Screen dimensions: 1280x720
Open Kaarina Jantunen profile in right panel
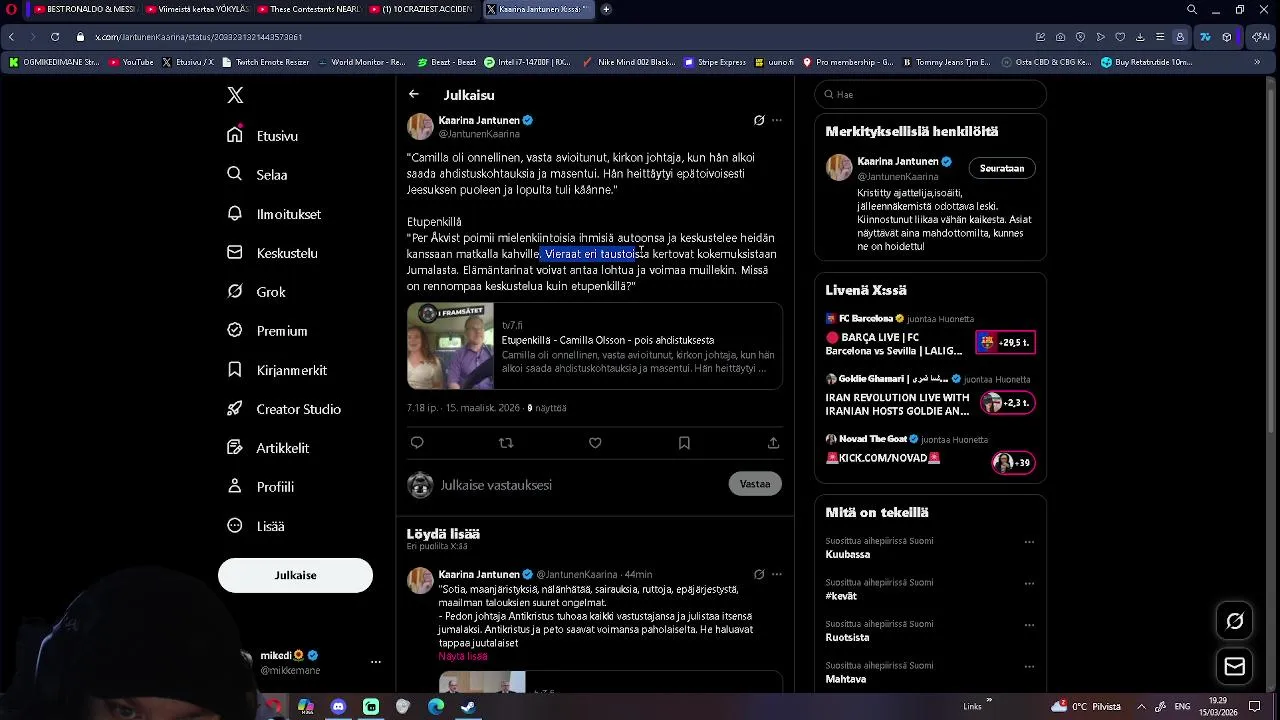tap(898, 161)
